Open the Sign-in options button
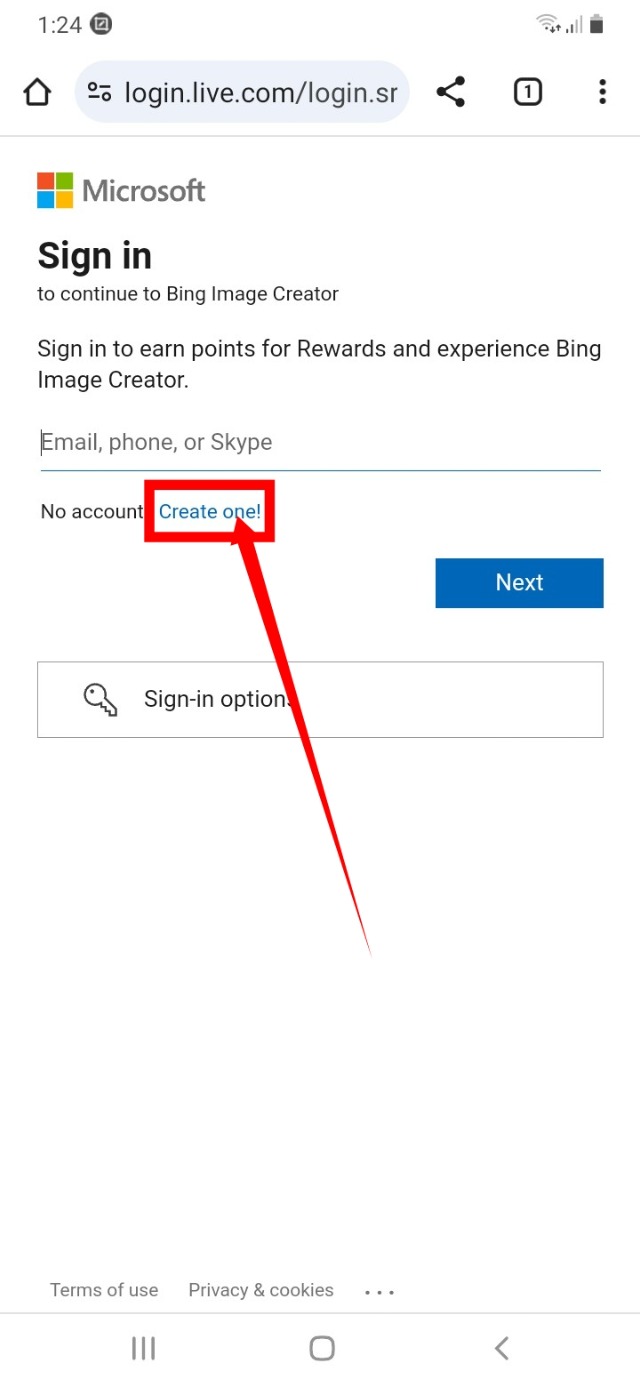The height and width of the screenshot is (1387, 640). click(320, 700)
